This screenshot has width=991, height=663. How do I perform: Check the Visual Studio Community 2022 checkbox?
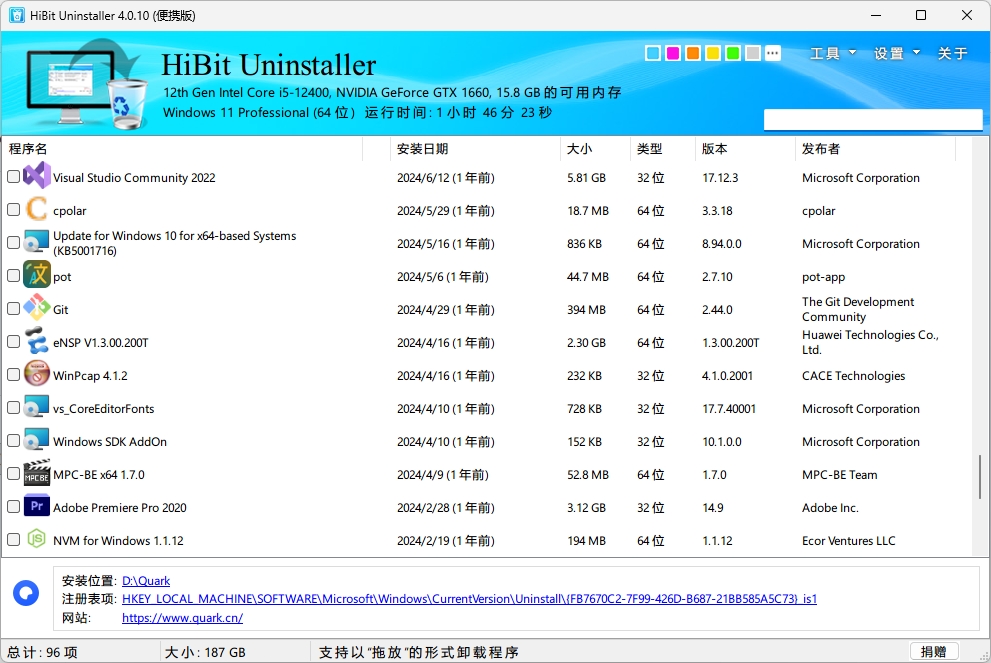13,177
